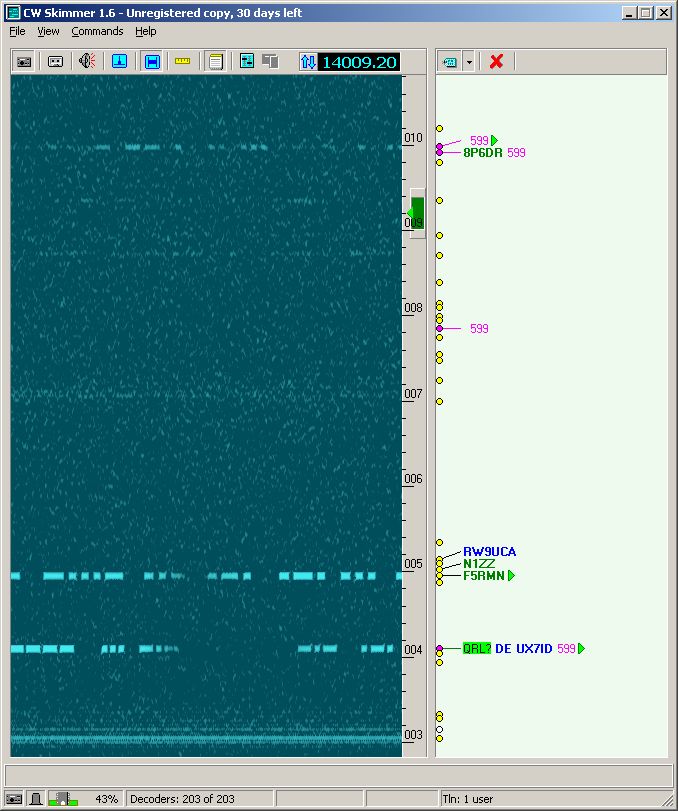Toggle the notepad callsign list icon
Viewport: 678px width, 811px height.
(x=215, y=62)
